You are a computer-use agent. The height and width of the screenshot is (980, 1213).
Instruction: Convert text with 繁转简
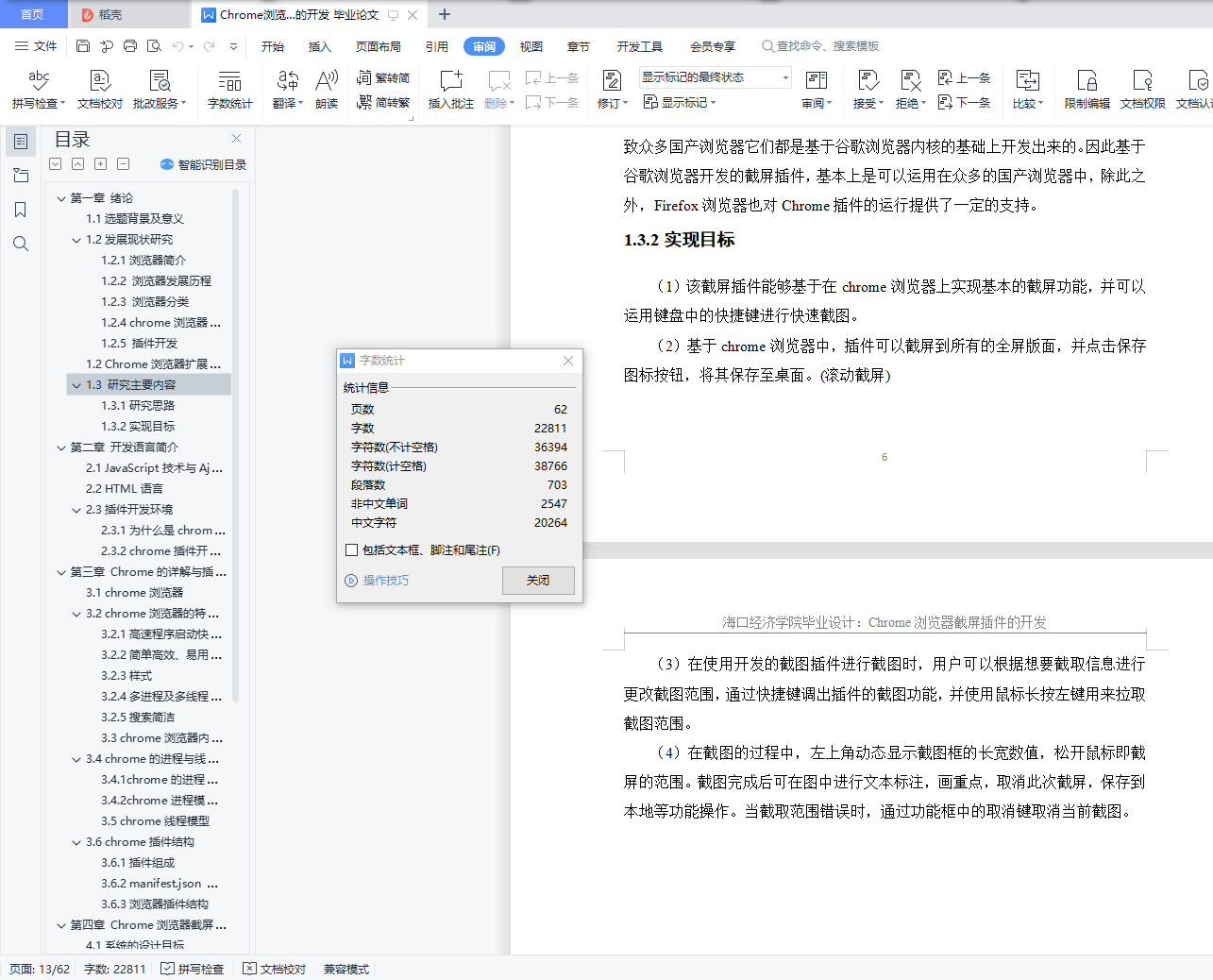click(x=383, y=78)
